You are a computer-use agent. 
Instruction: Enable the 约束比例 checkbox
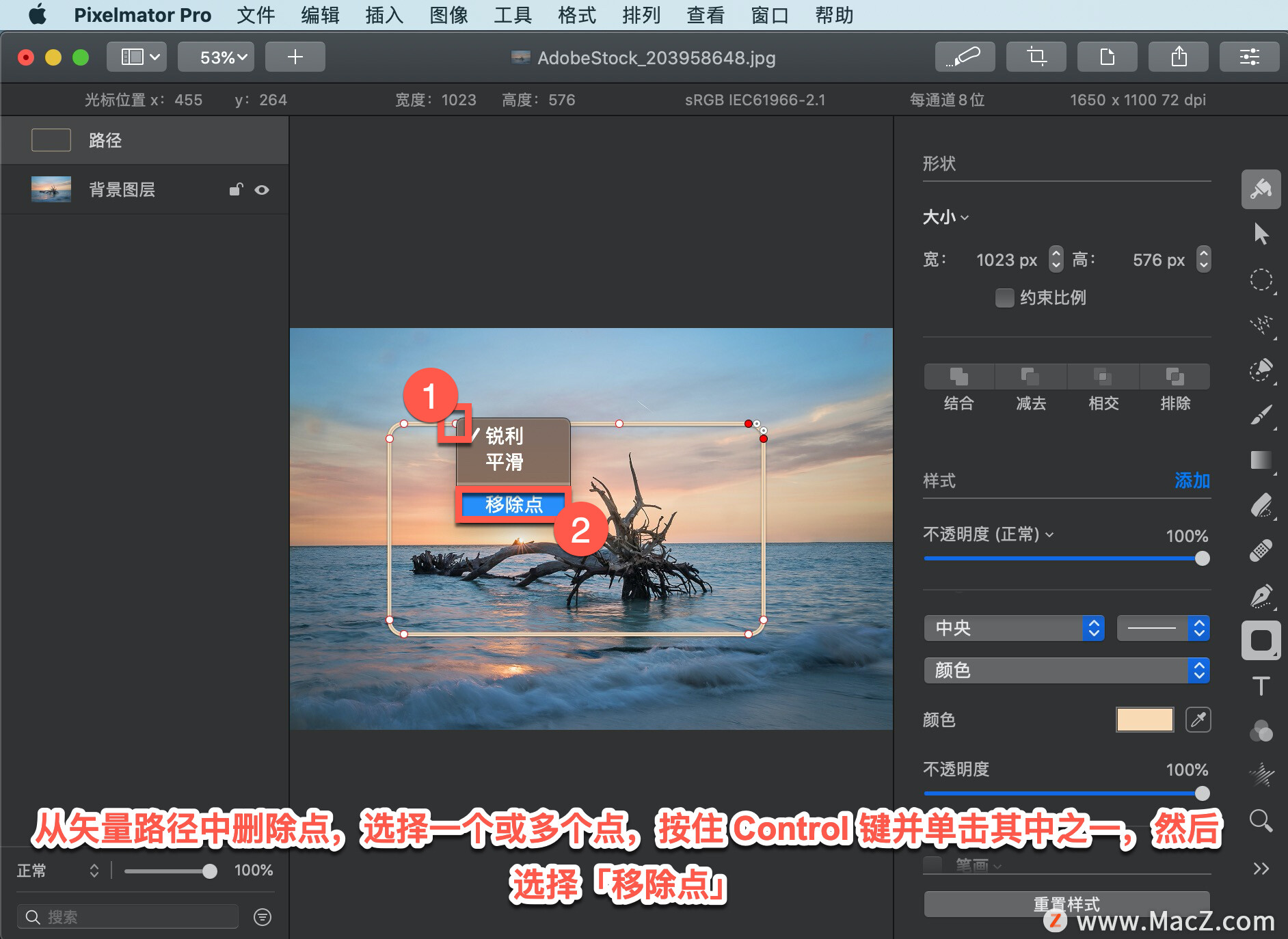coord(1004,298)
